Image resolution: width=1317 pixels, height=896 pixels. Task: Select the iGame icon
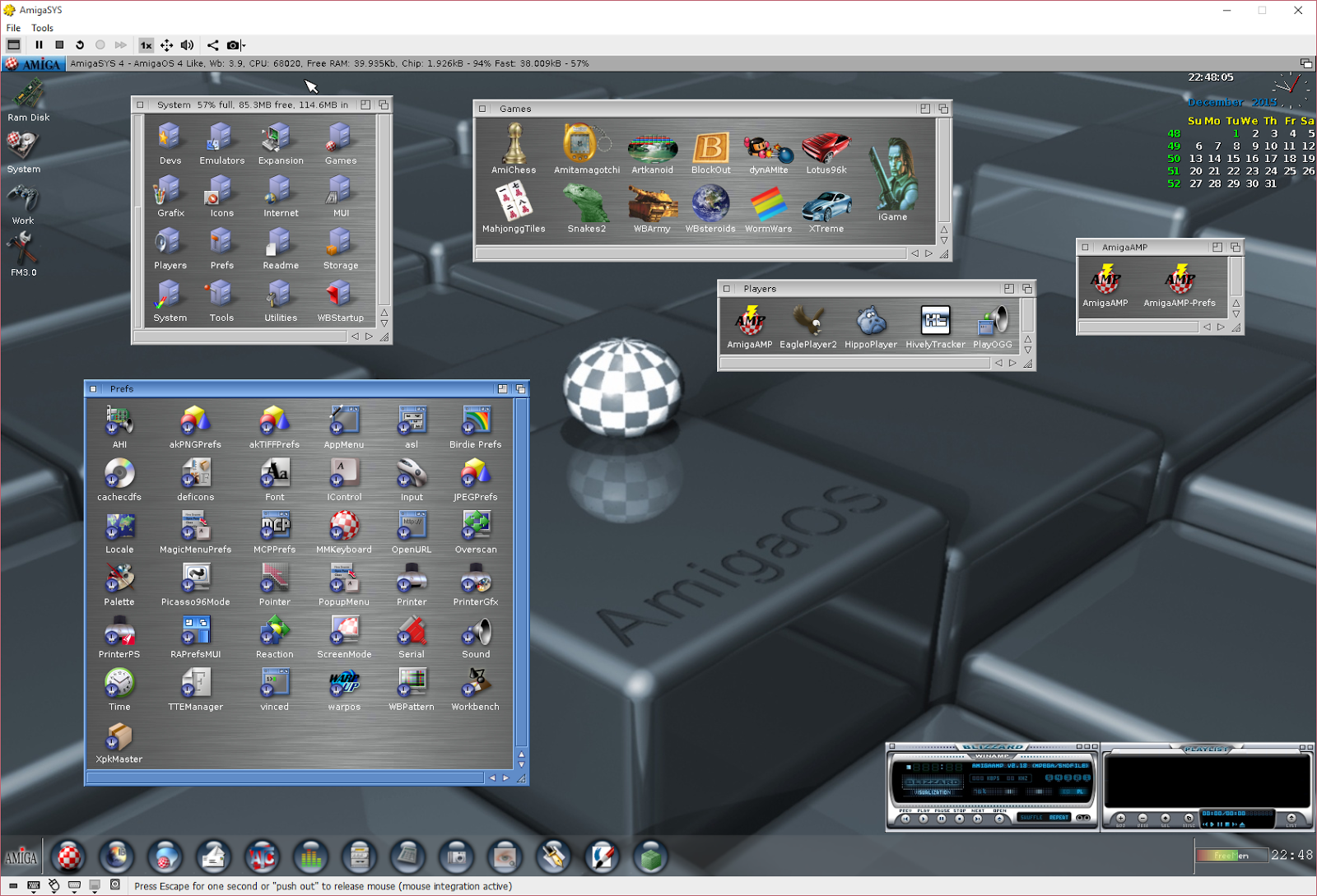(893, 179)
